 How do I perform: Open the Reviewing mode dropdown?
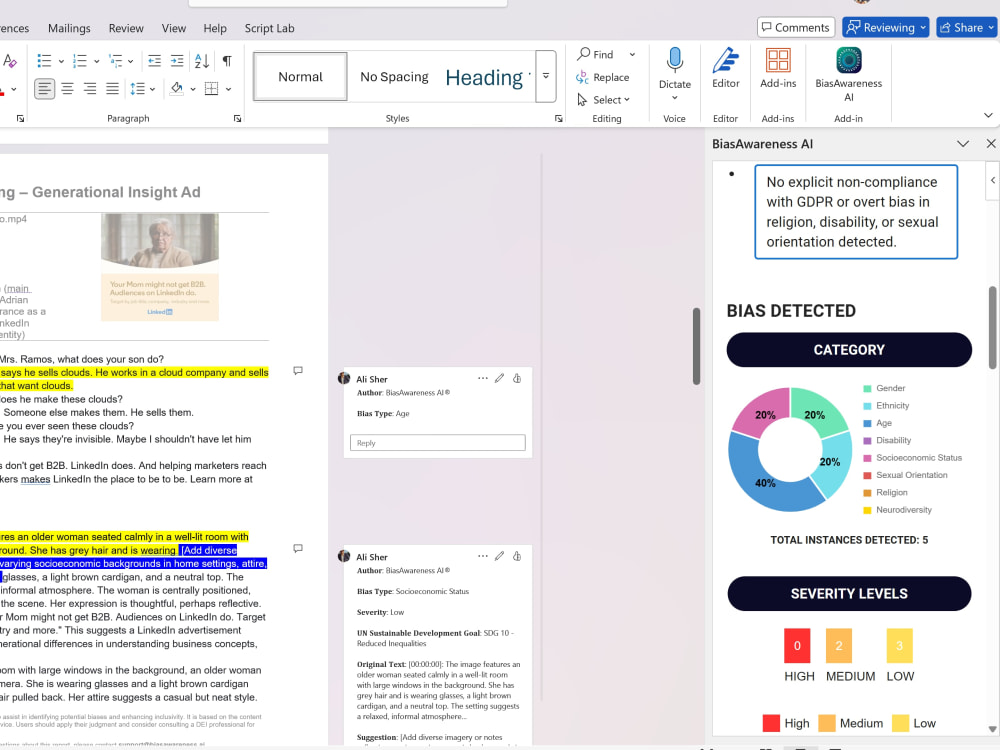[x=885, y=27]
